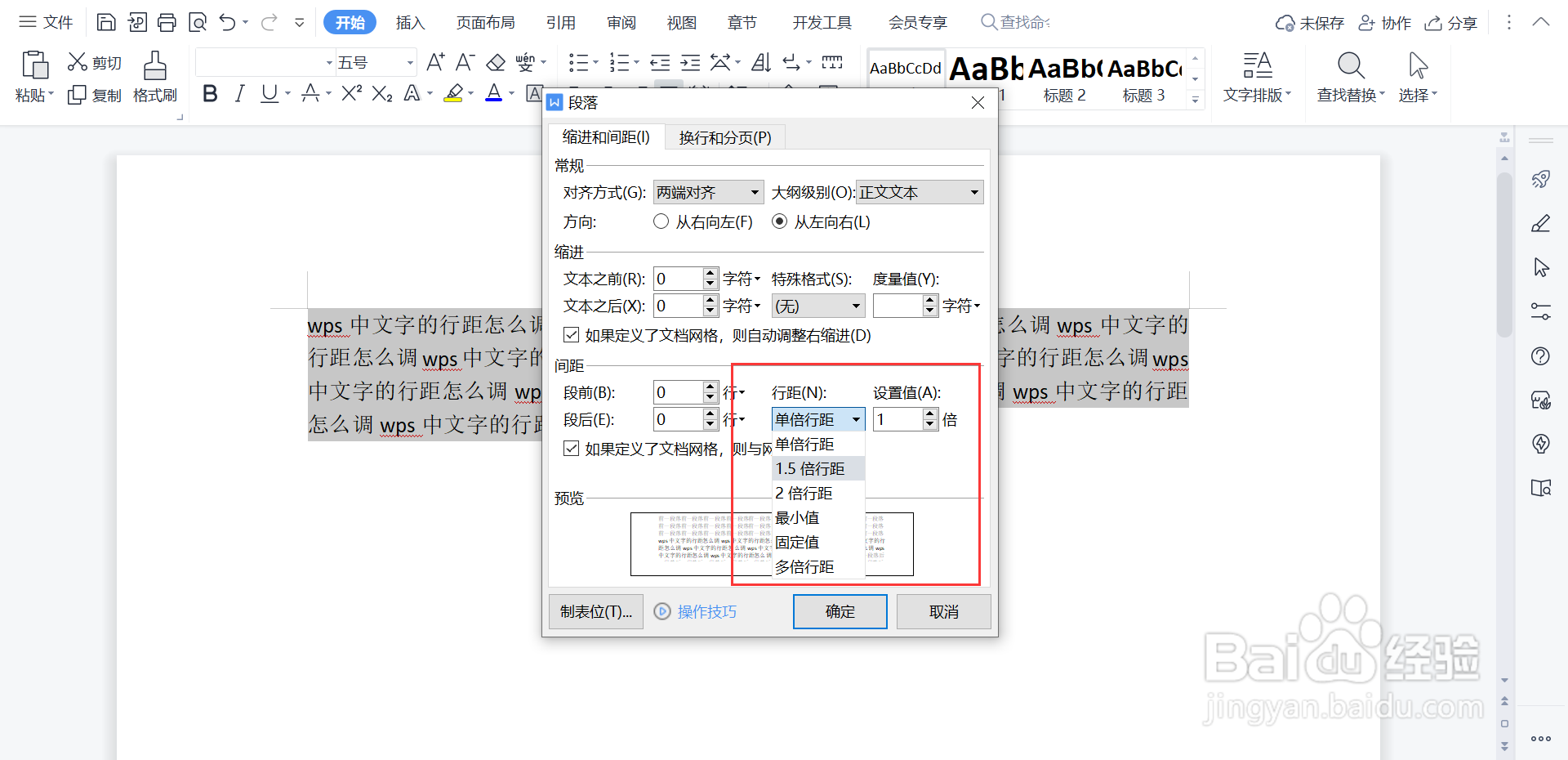Click the Decrease Indent icon
The height and width of the screenshot is (760, 1568).
(660, 62)
